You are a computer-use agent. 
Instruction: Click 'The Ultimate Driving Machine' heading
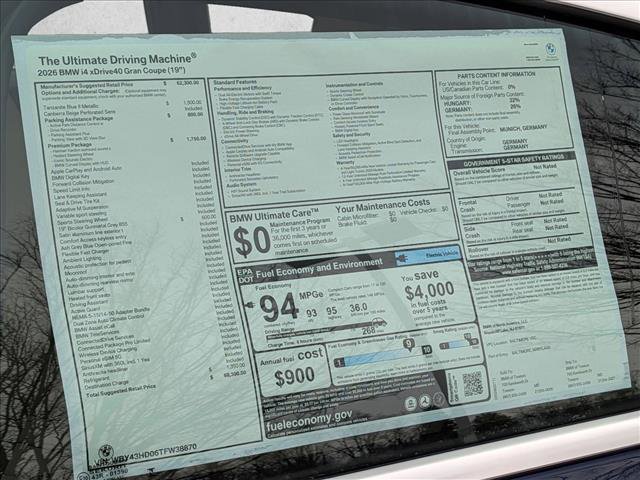pyautogui.click(x=117, y=60)
